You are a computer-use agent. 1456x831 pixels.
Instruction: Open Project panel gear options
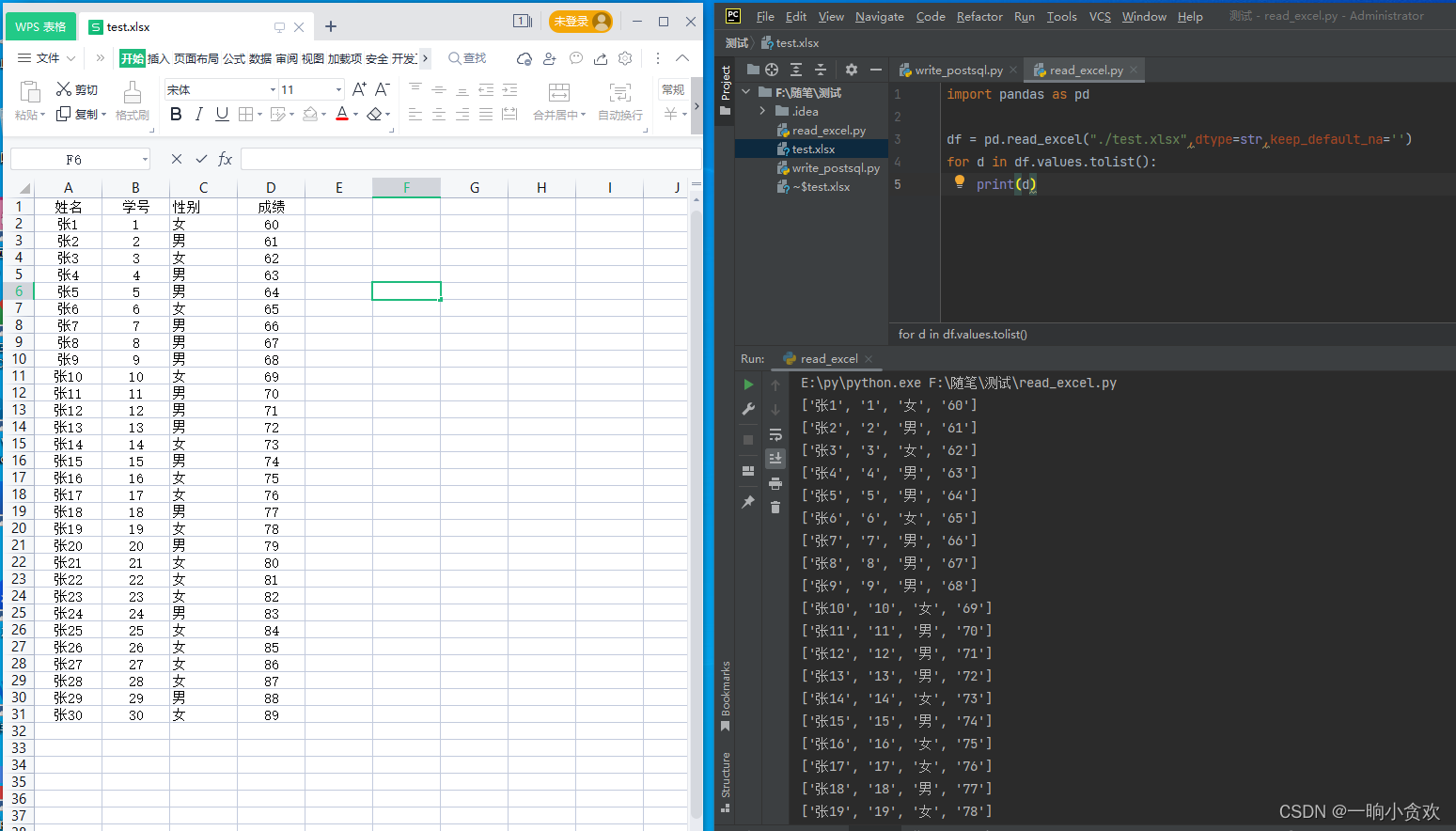(x=852, y=70)
